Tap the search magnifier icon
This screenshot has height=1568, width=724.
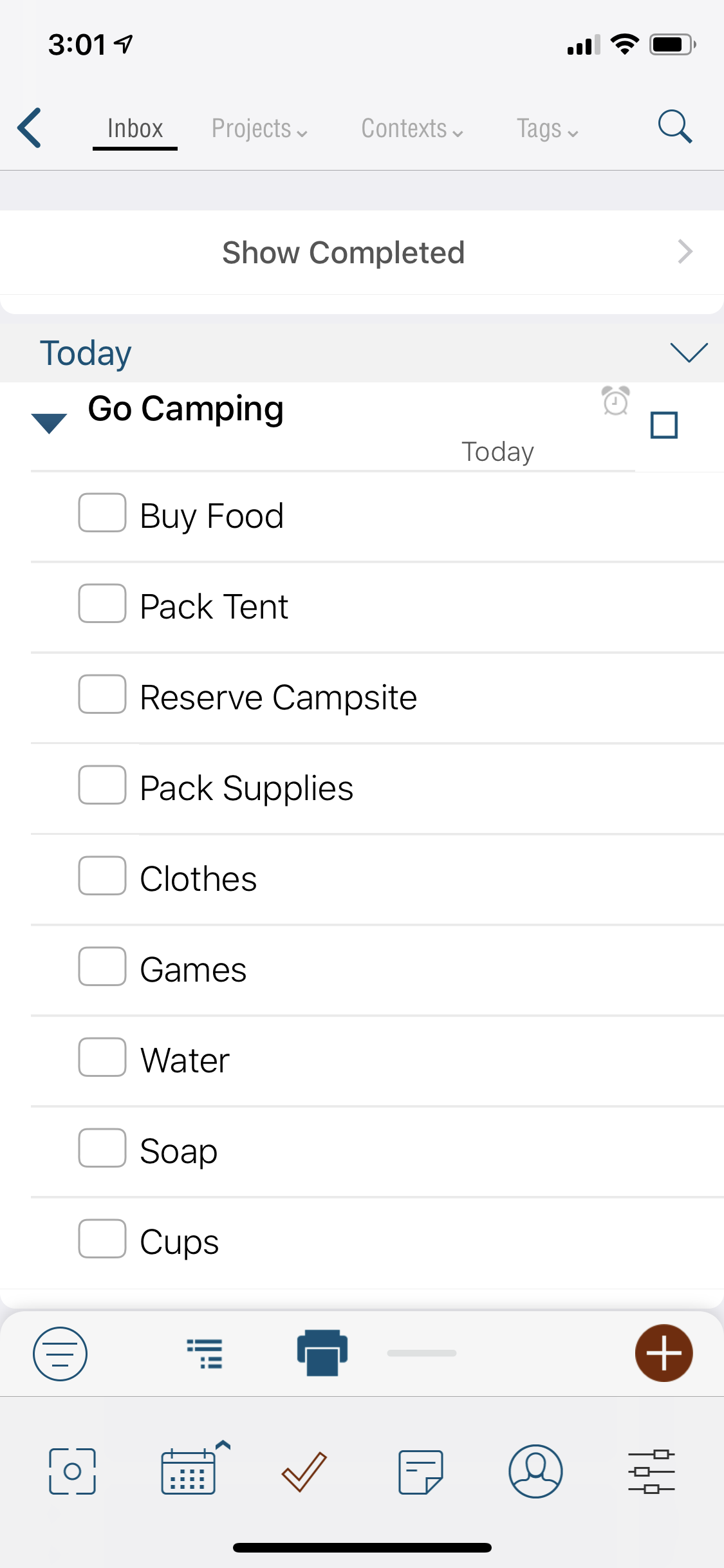point(675,126)
